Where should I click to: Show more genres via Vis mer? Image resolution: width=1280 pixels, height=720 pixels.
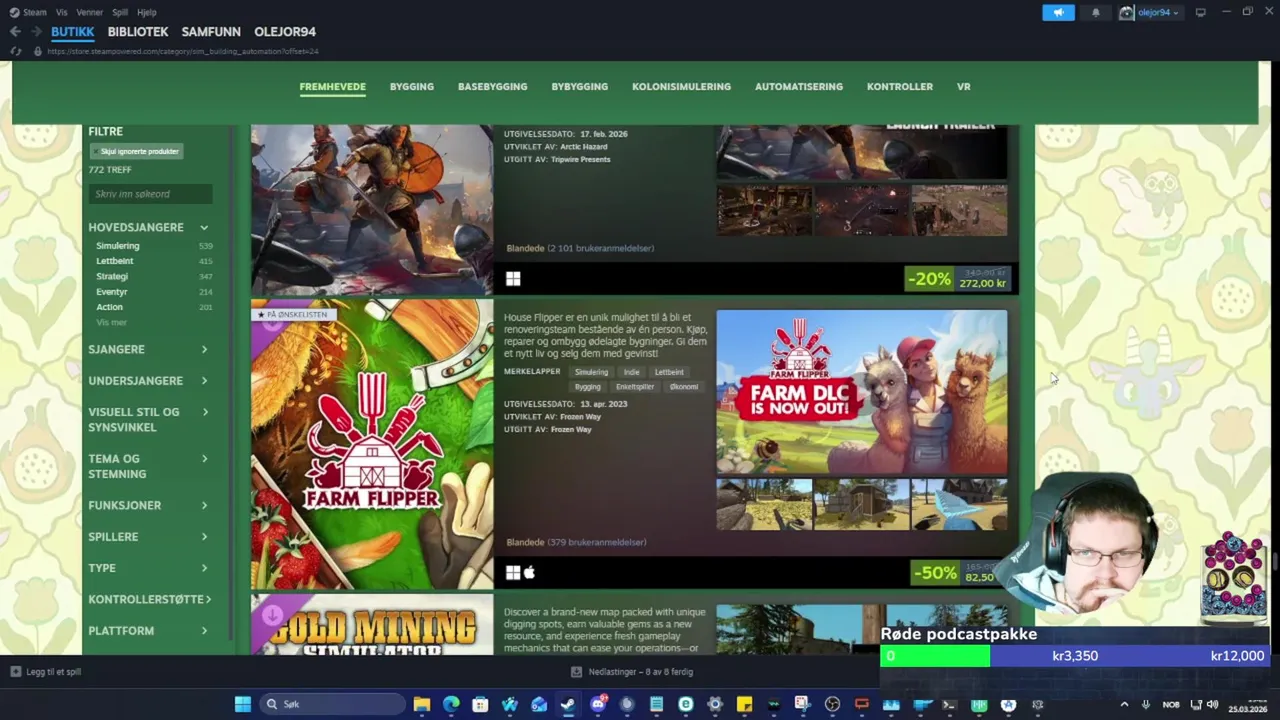[112, 323]
